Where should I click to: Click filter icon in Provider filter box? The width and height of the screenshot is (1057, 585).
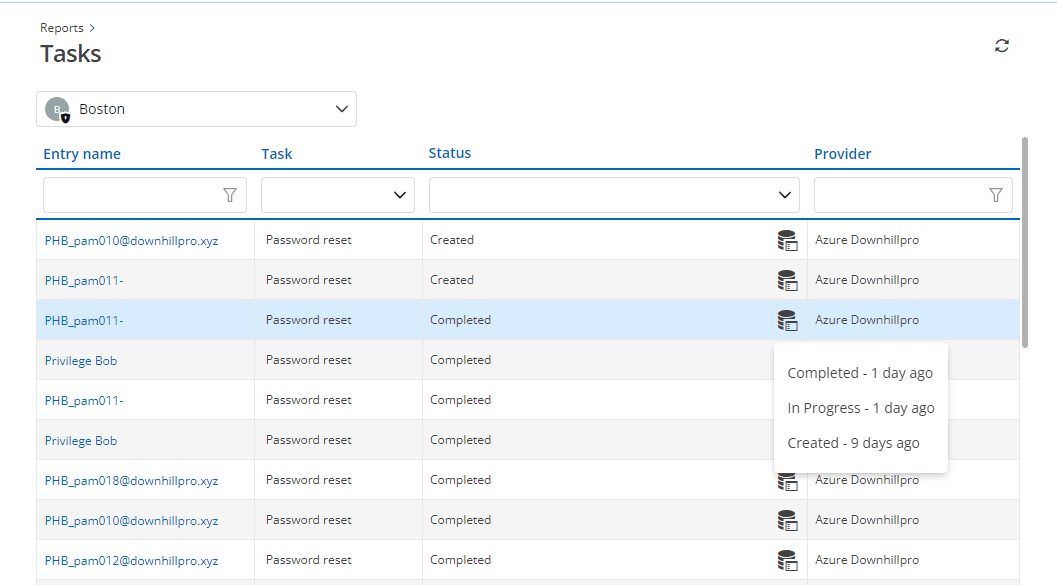tap(995, 195)
